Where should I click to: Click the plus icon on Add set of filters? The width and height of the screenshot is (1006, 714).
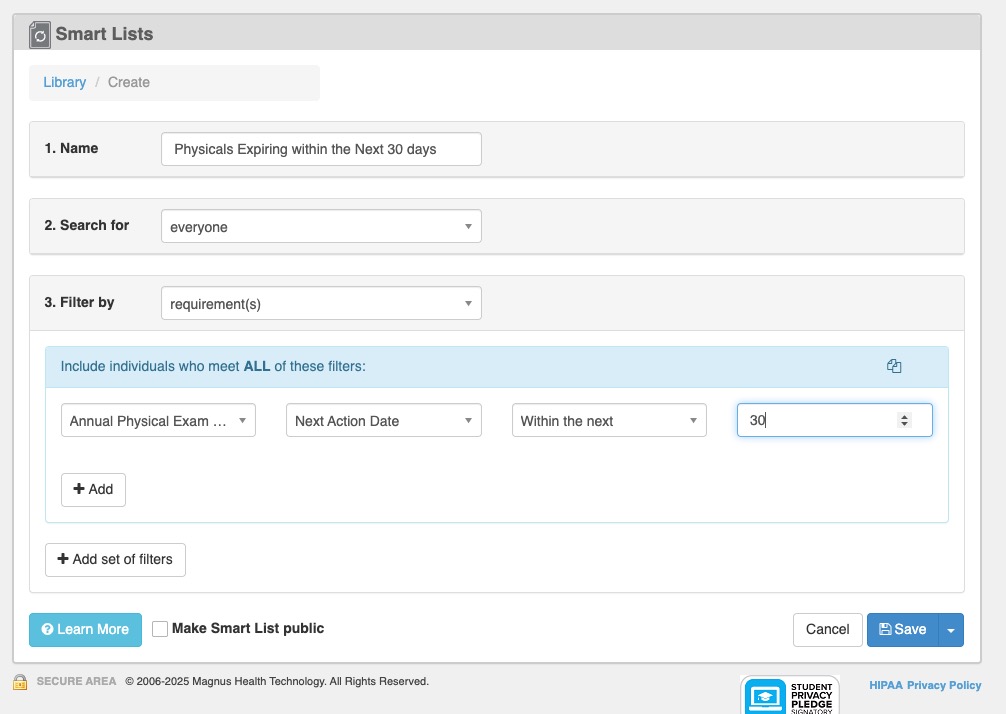coord(63,559)
